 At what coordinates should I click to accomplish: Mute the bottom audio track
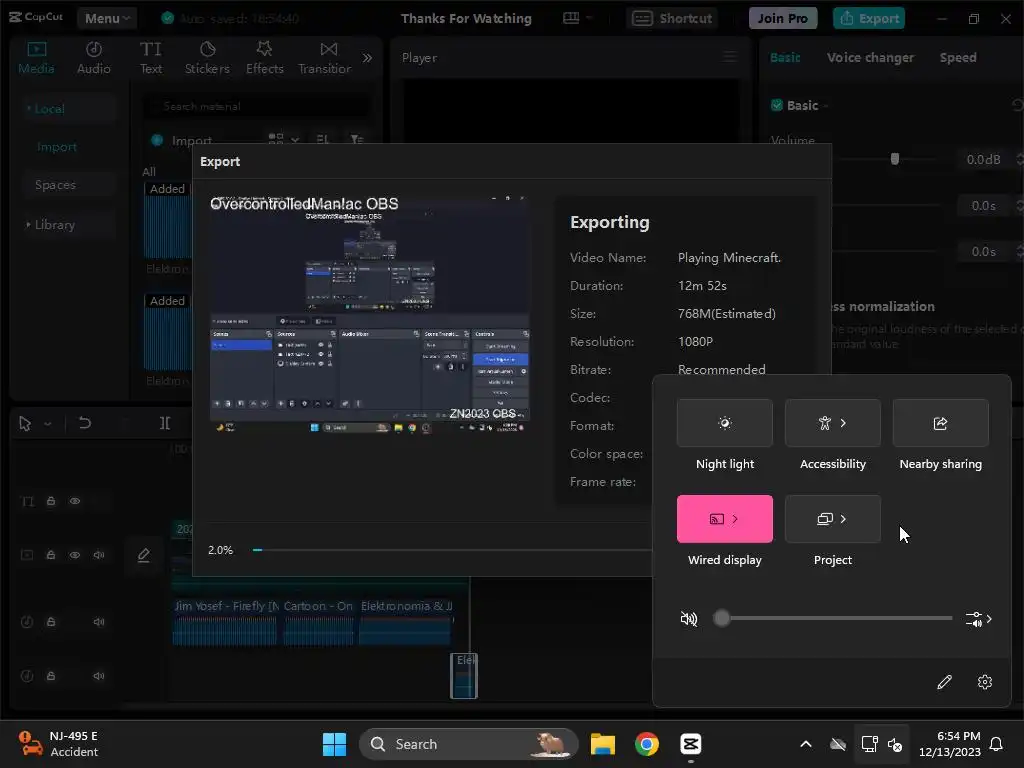pos(99,676)
